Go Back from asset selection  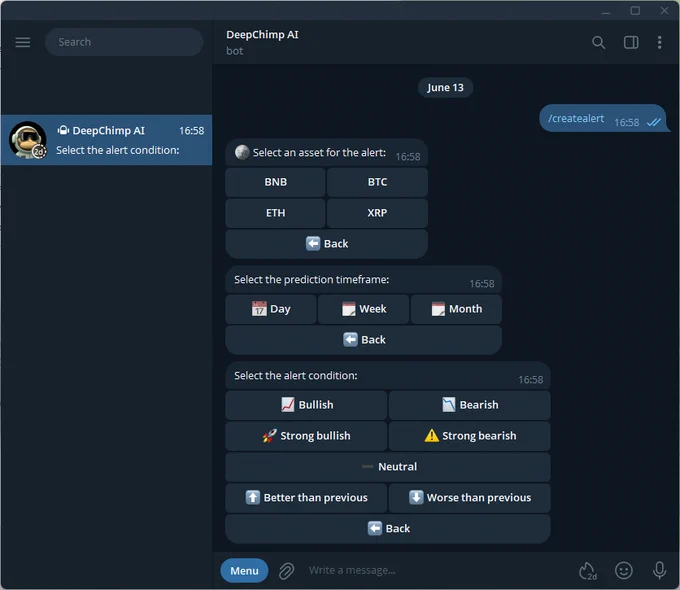click(327, 244)
